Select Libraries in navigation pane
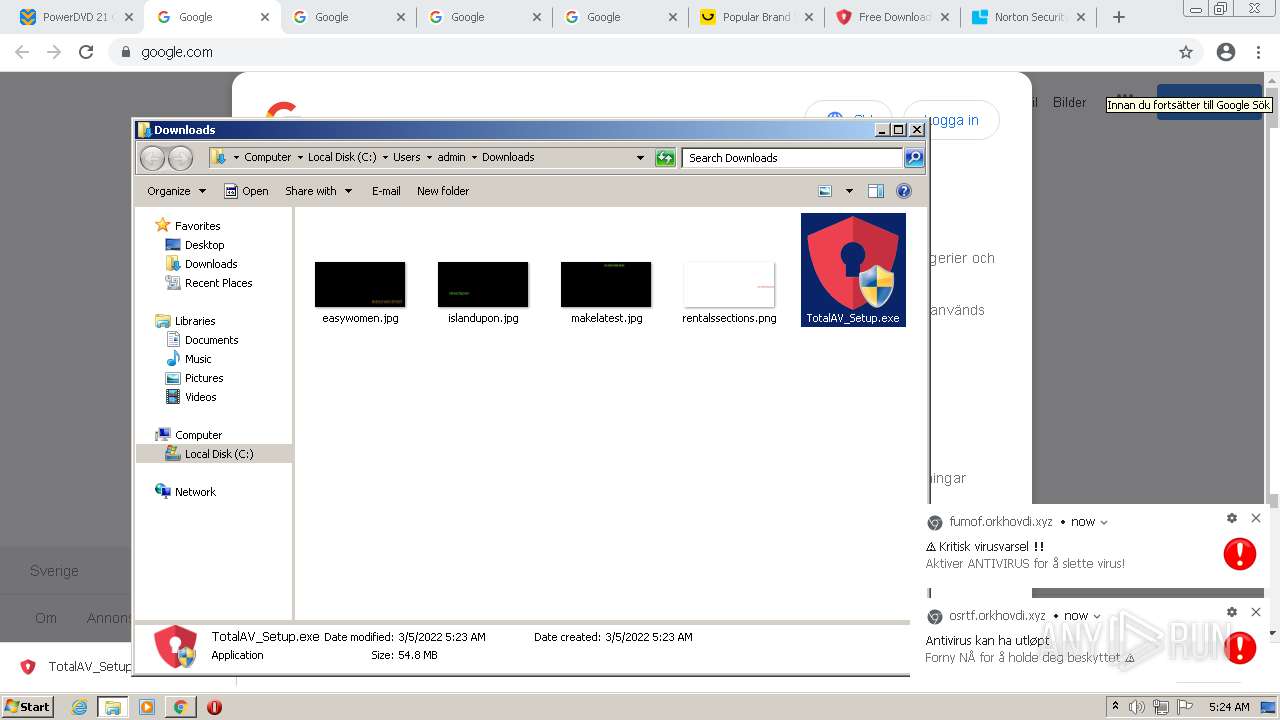The image size is (1280, 720). (x=195, y=321)
